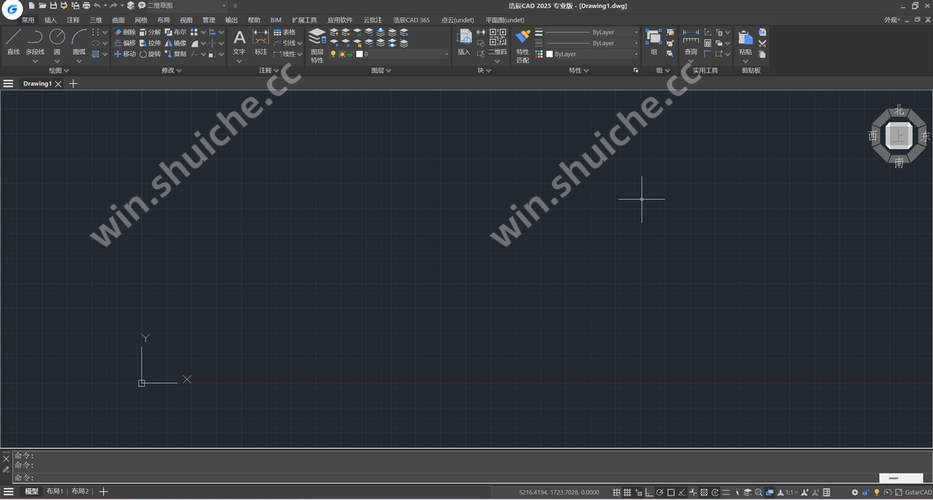933x500 pixels.
Task: Select the 直线 (Line) drawing tool
Action: (x=13, y=40)
